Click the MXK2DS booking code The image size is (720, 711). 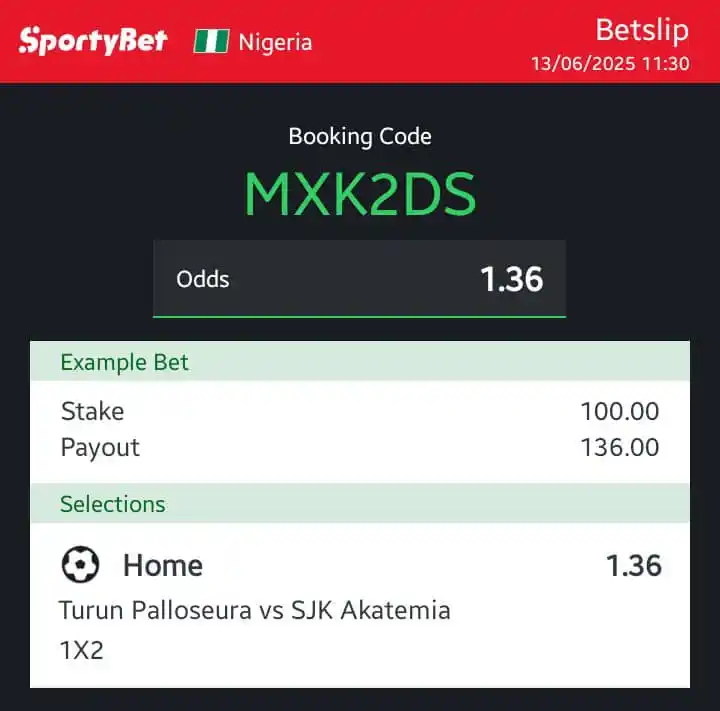tap(360, 193)
